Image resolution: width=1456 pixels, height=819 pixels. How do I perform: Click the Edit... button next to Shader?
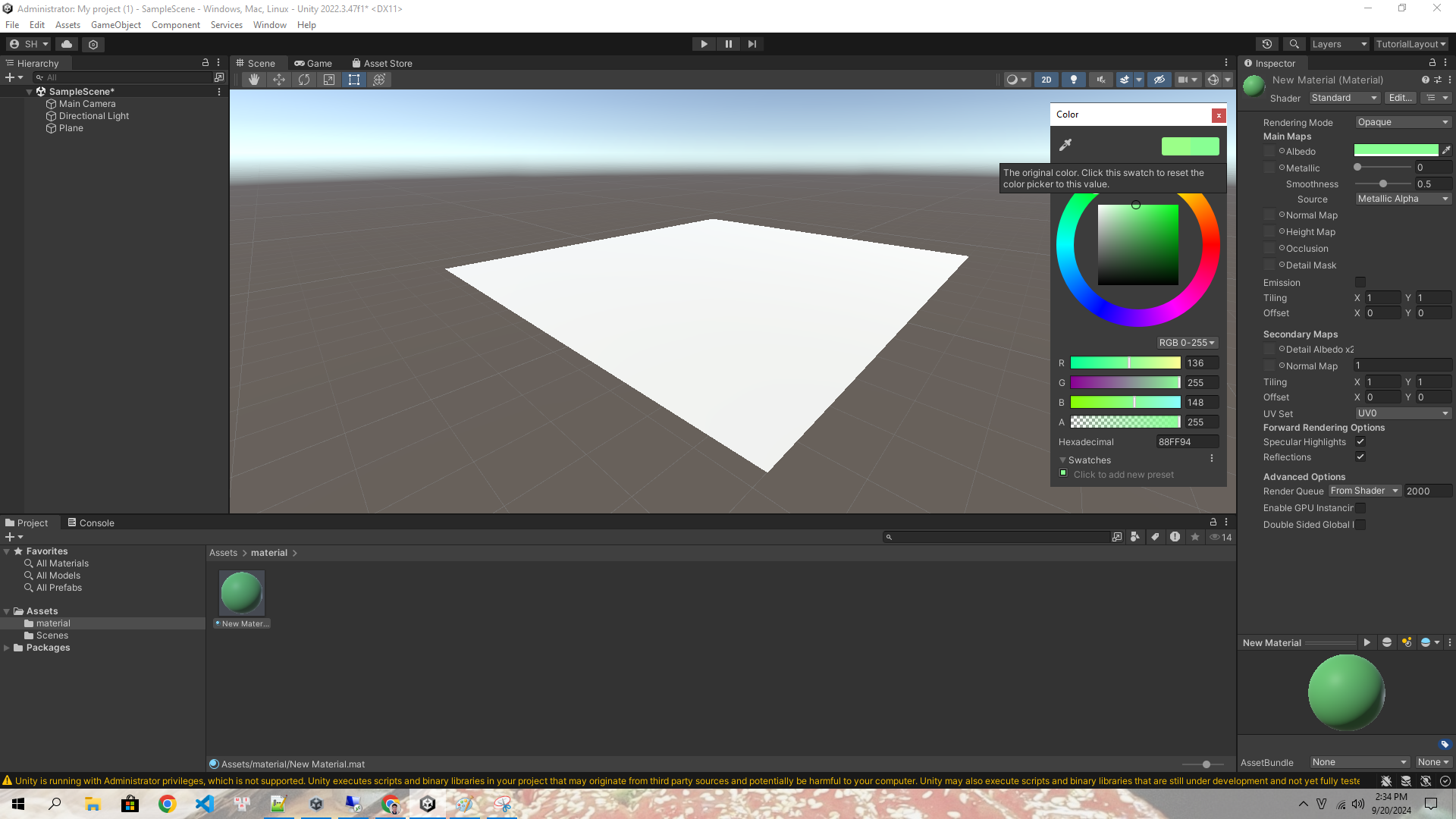pos(1400,97)
